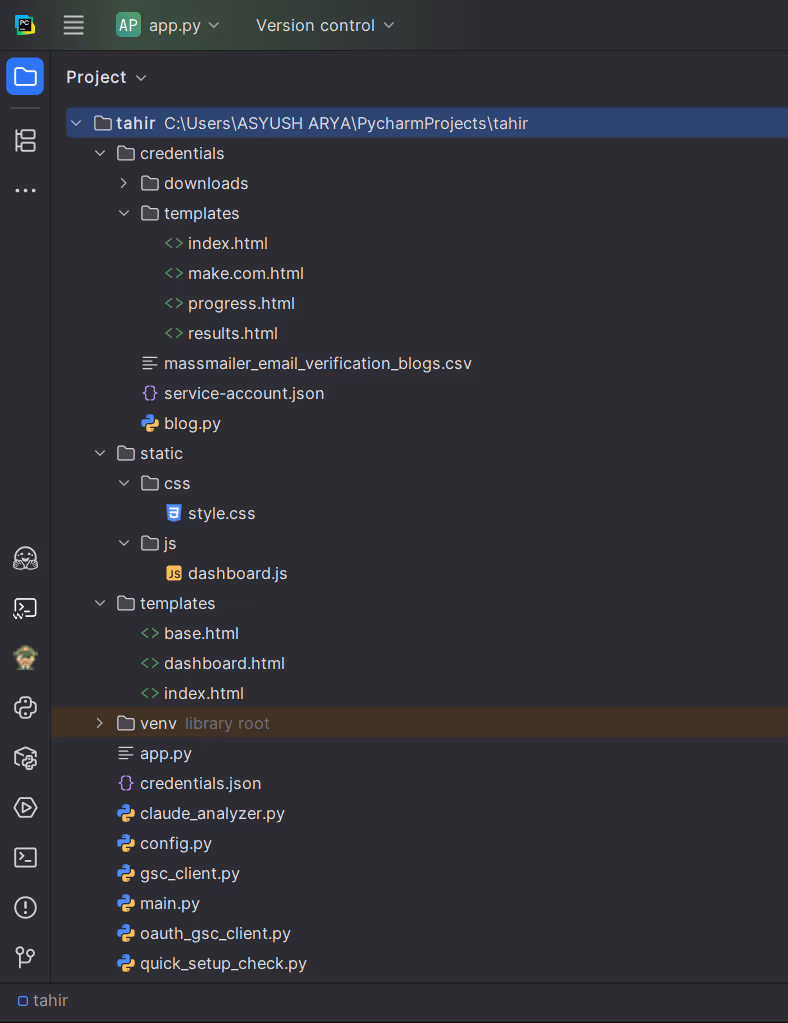Collapse the js folder
Image resolution: width=788 pixels, height=1023 pixels.
tap(124, 543)
